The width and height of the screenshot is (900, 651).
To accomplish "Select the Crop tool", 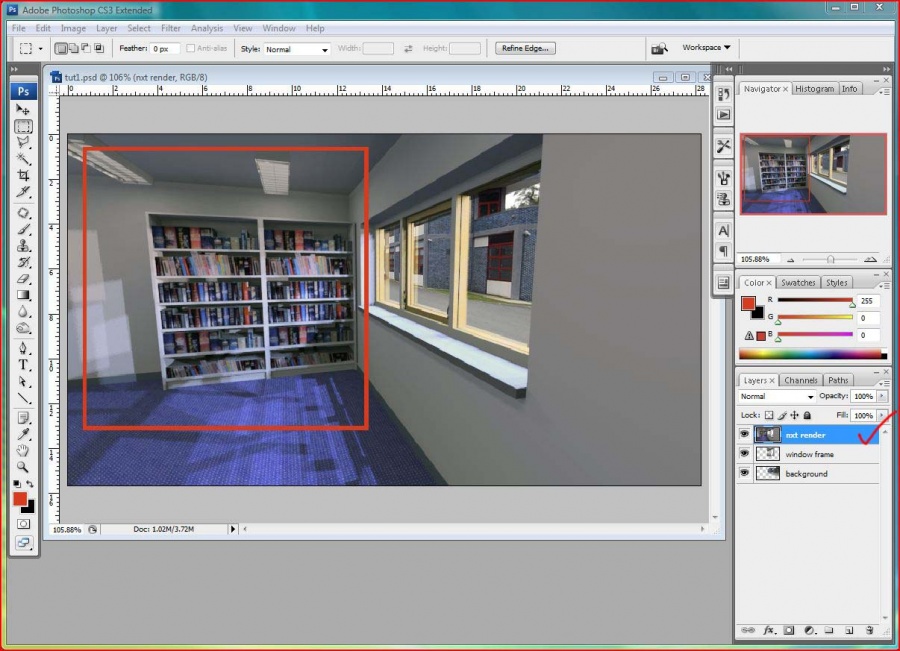I will [23, 175].
